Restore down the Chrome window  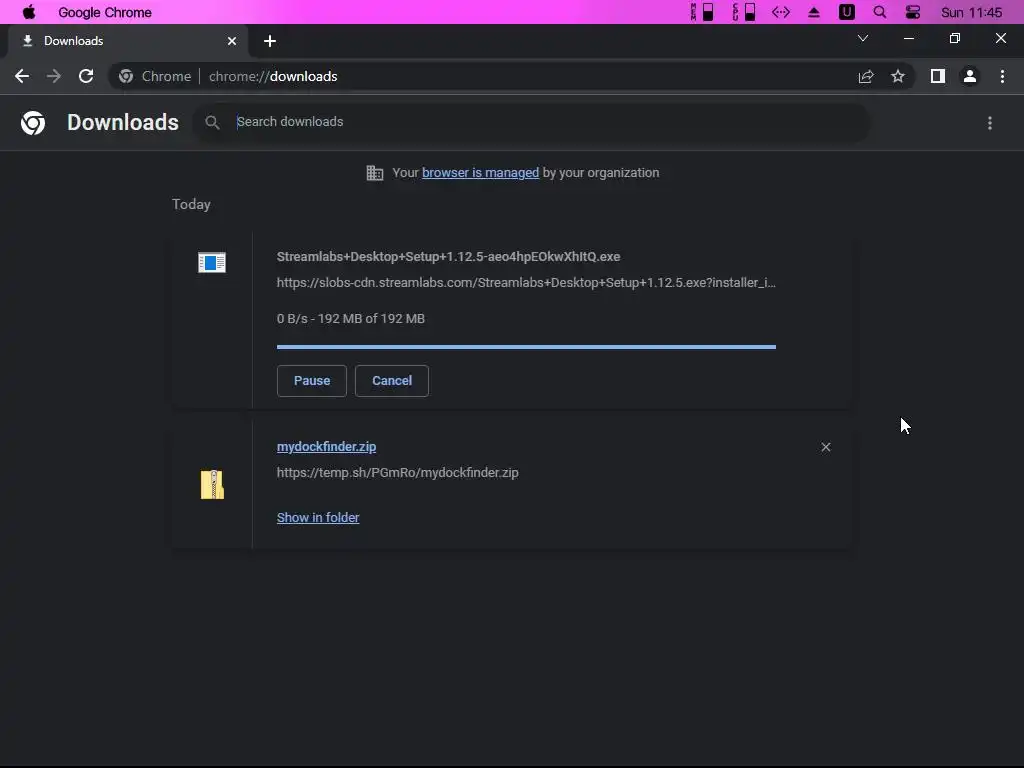click(x=955, y=39)
